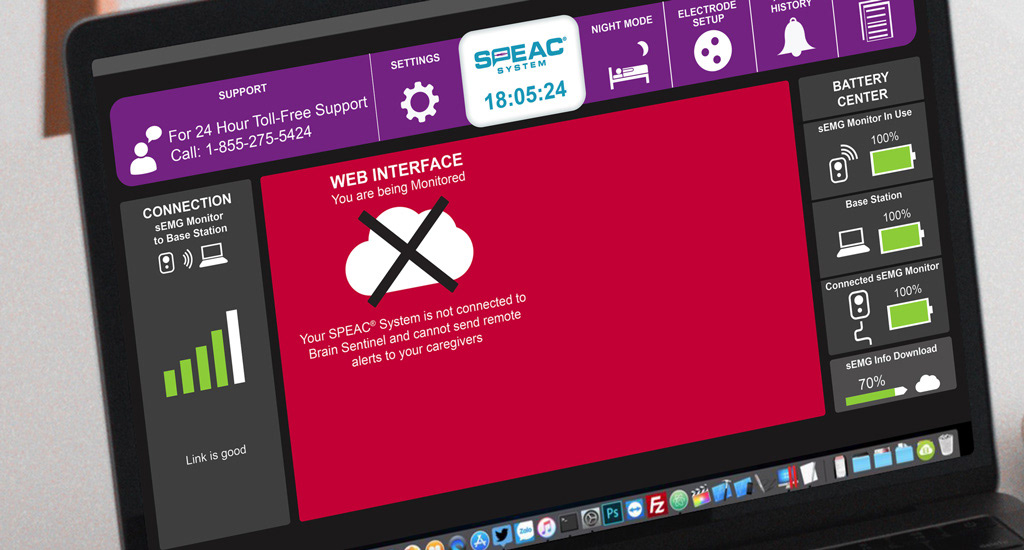Click the 'You are being Monitored' text
Image resolution: width=1024 pixels, height=550 pixels.
point(398,188)
